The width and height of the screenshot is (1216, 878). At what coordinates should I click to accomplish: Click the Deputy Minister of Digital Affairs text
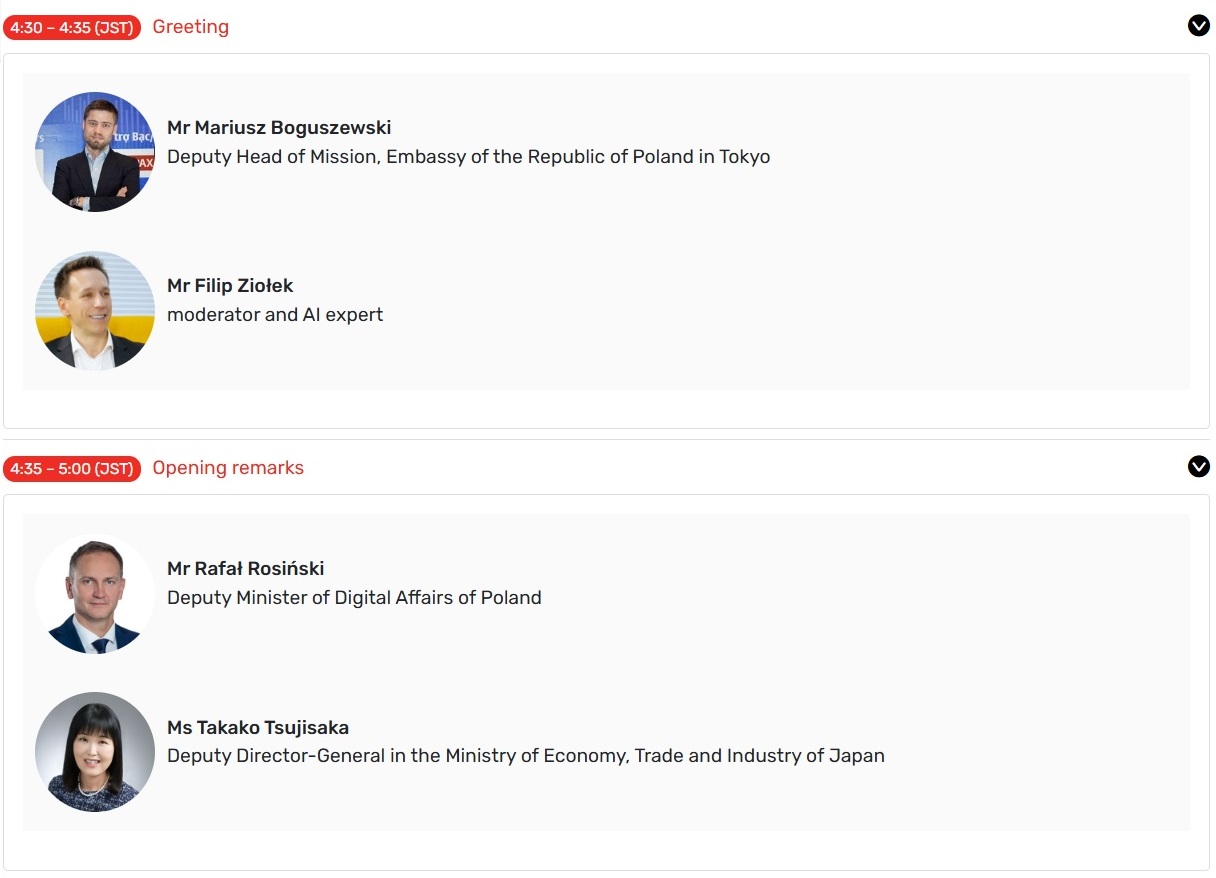[354, 598]
